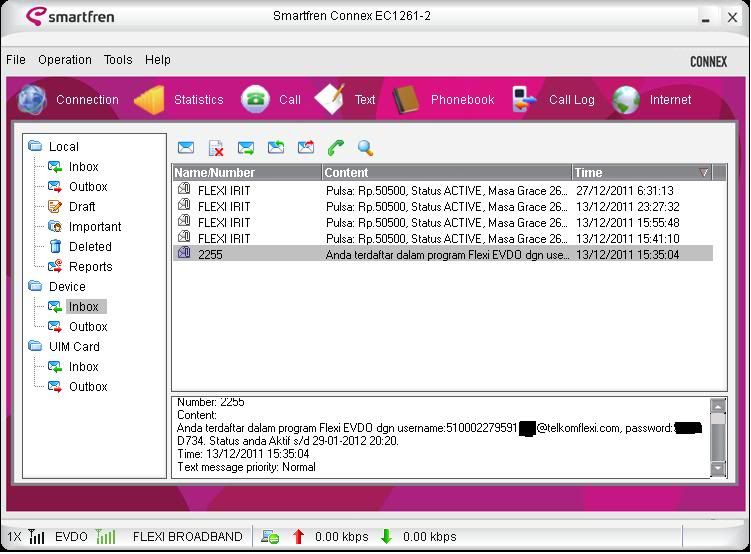The image size is (751, 554).
Task: Click the red upload arrow icon
Action: coord(298,537)
